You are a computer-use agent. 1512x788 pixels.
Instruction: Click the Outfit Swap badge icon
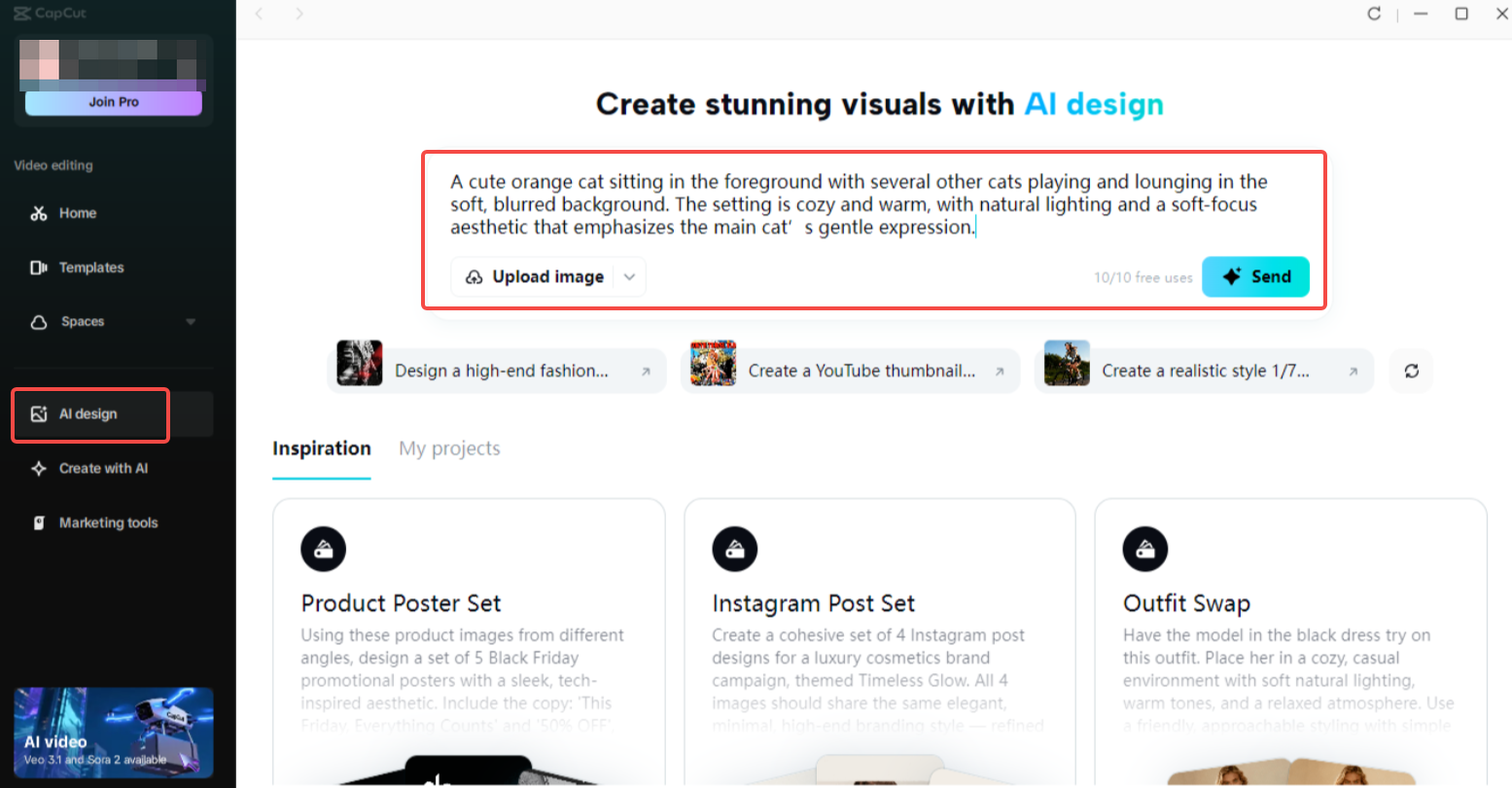coord(1145,550)
